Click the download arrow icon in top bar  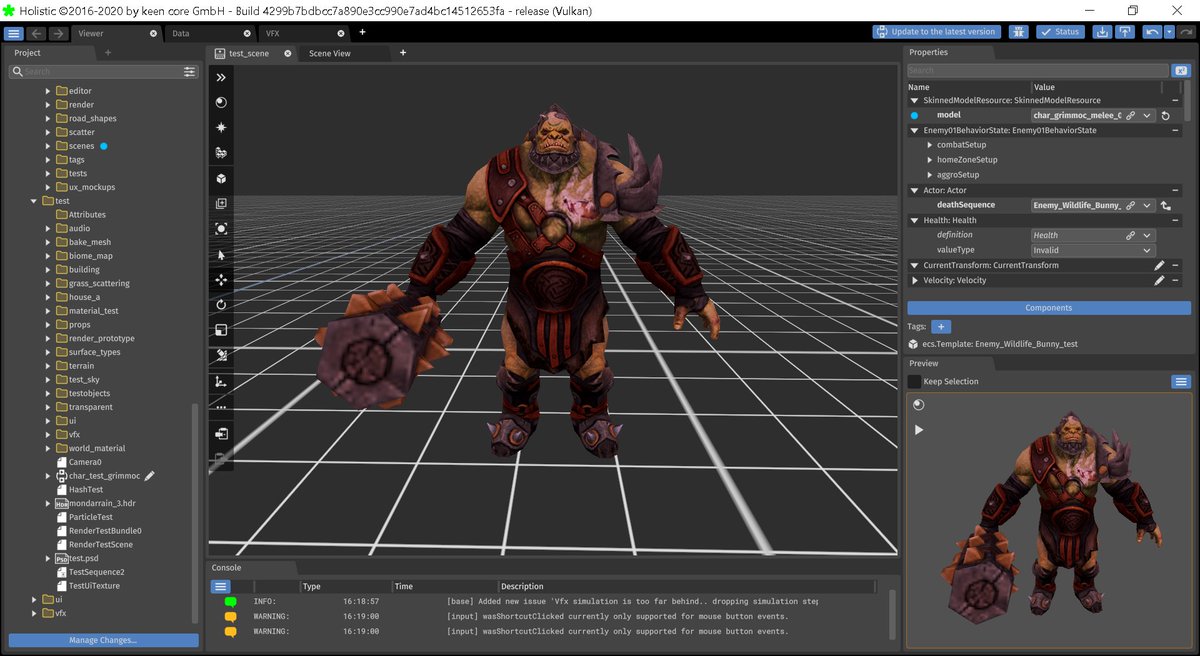[1101, 32]
